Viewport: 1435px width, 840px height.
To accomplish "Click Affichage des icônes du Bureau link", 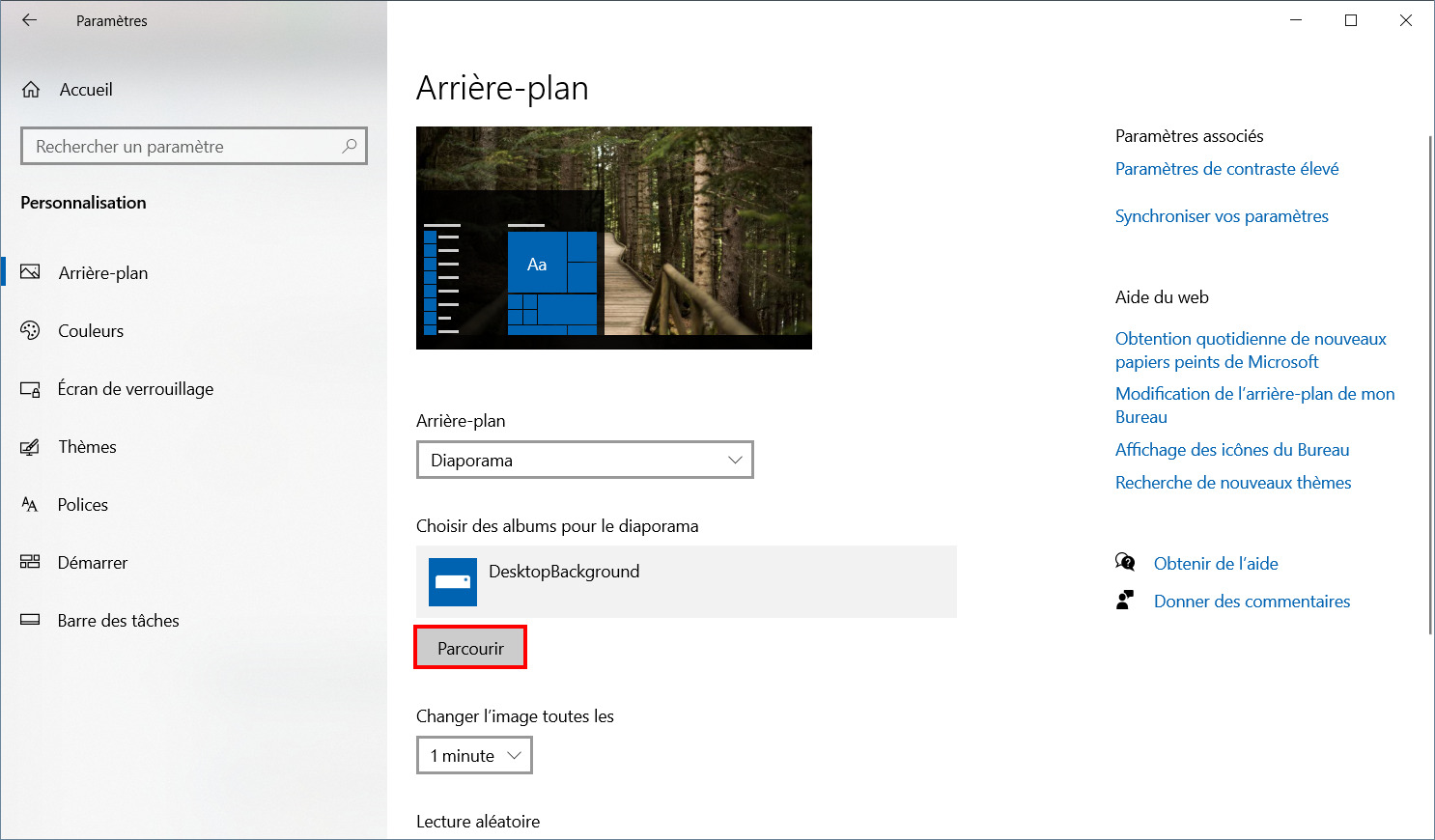I will [x=1232, y=450].
